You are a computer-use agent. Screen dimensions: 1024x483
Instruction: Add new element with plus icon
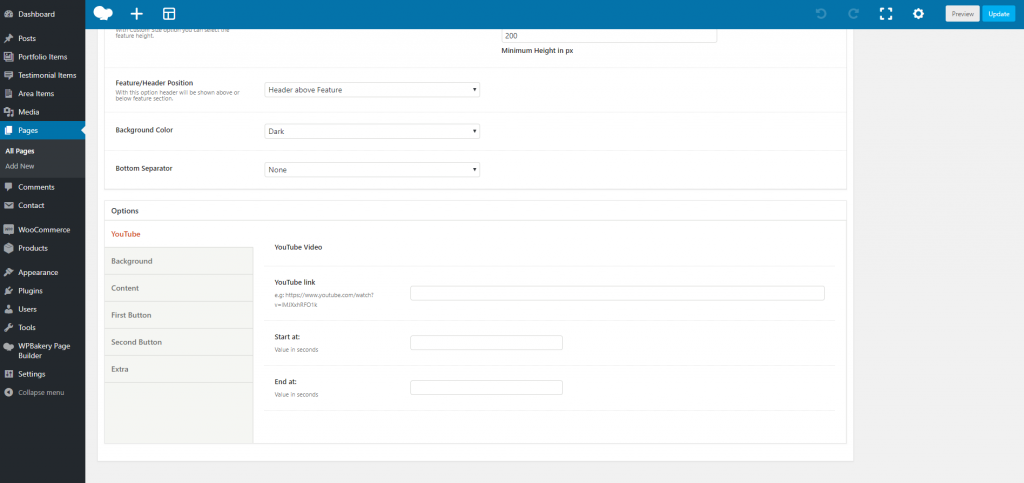[137, 14]
